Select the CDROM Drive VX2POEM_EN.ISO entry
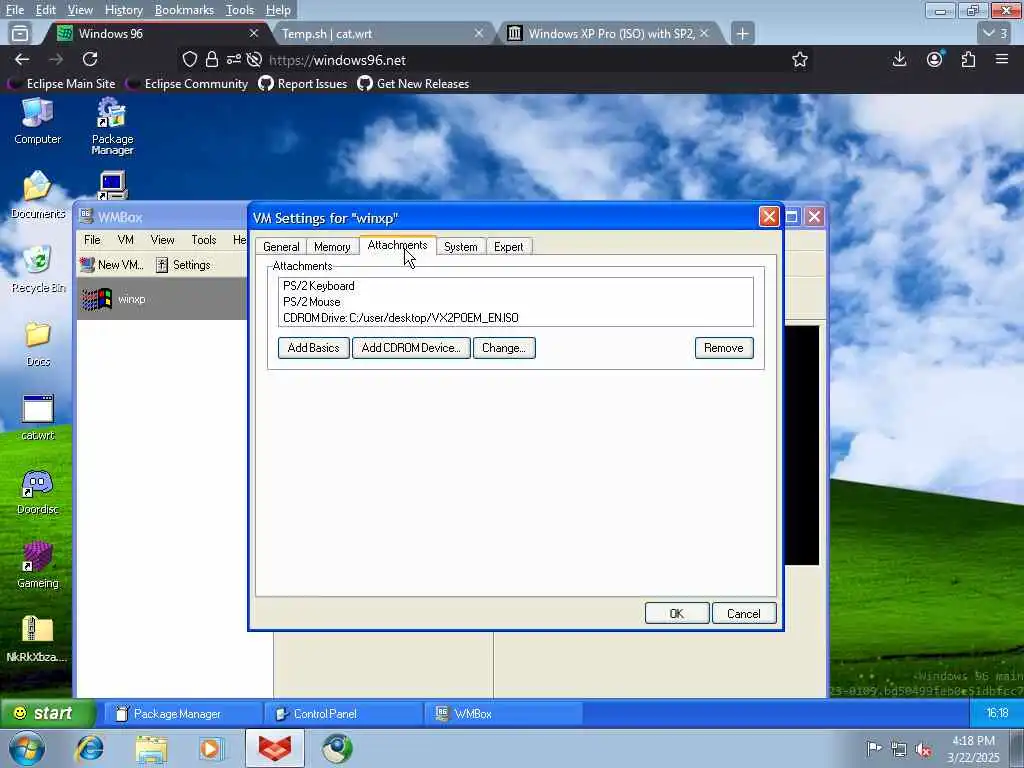 coord(515,318)
